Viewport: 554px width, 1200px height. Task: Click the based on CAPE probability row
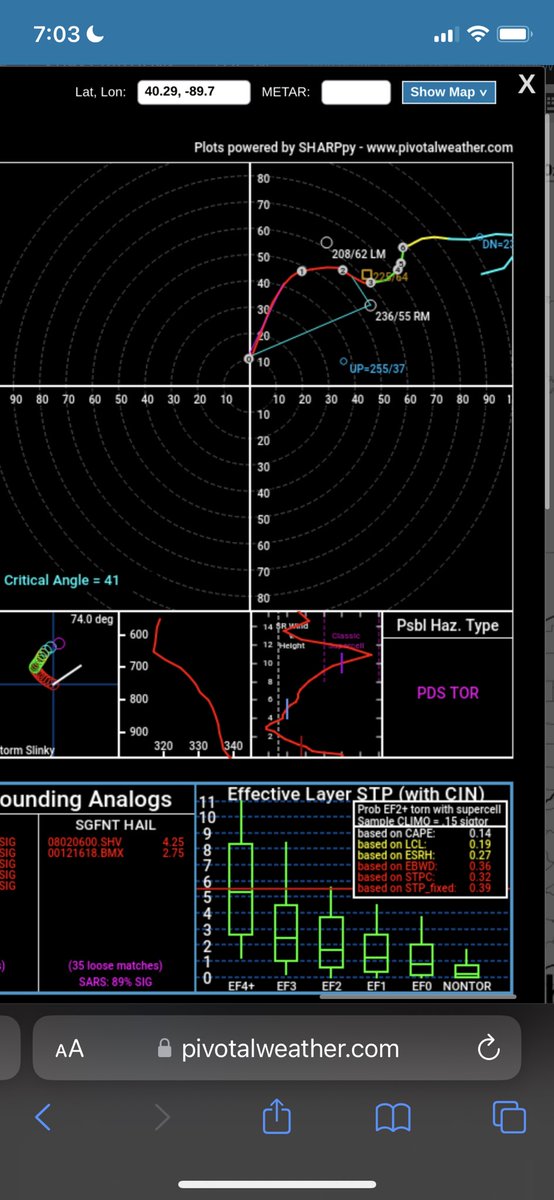[425, 833]
